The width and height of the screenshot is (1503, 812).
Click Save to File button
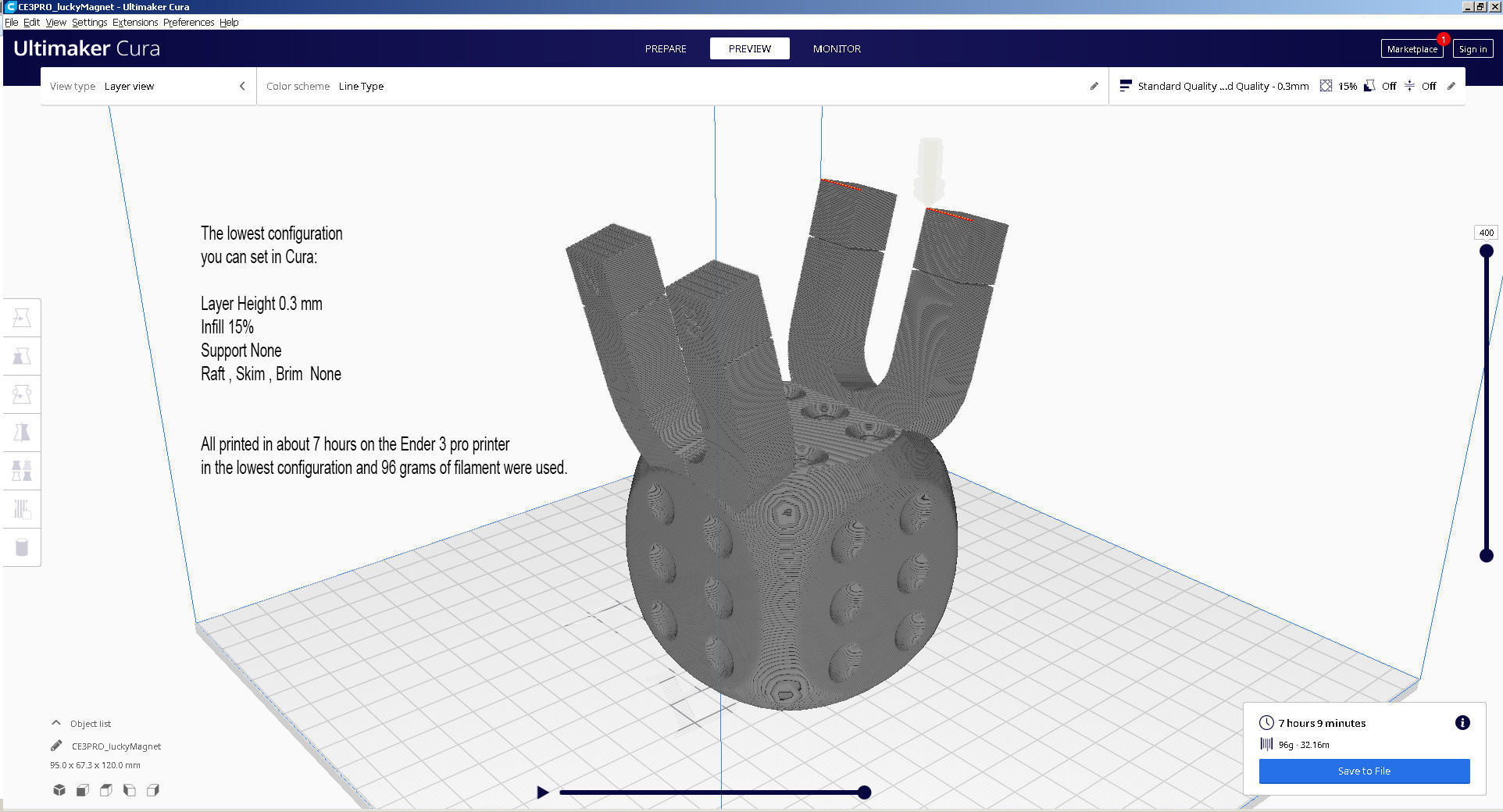(1364, 771)
